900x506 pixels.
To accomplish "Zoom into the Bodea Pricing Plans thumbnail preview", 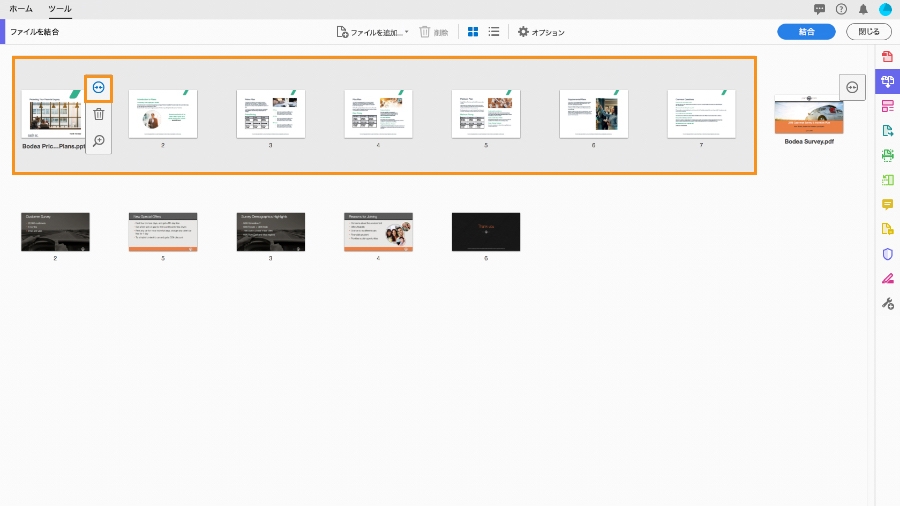I will [x=99, y=141].
